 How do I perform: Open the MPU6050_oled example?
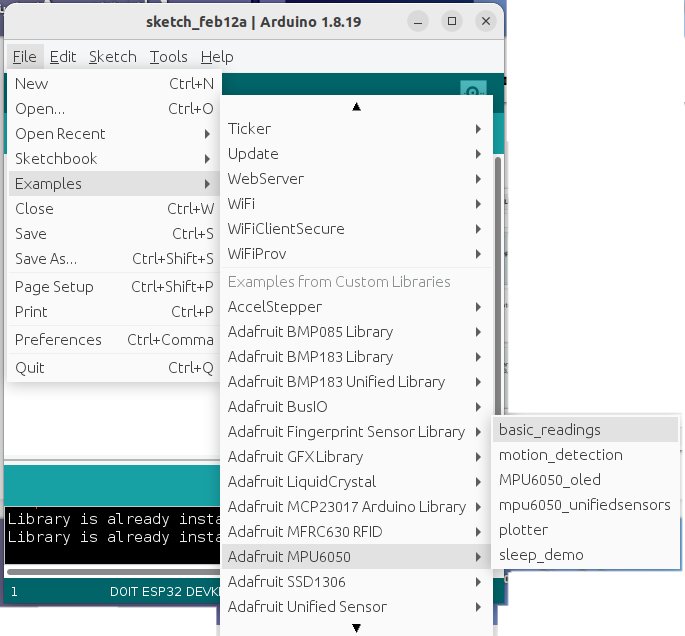(585, 480)
